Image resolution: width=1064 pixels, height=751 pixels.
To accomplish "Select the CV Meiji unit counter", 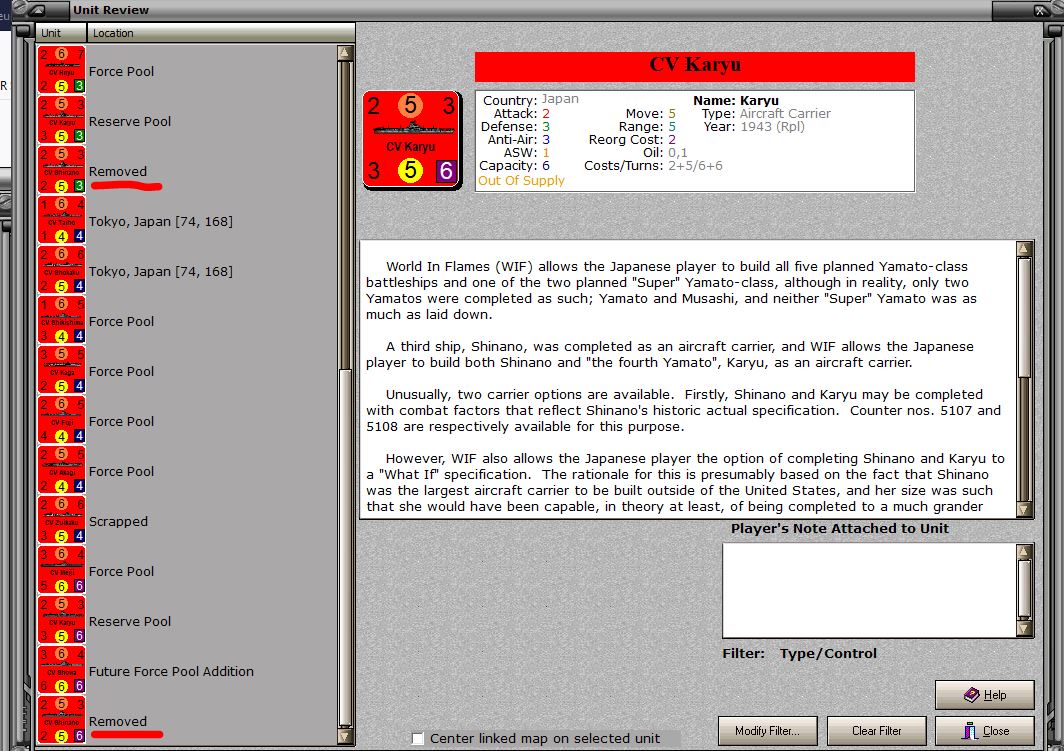I will (62, 571).
